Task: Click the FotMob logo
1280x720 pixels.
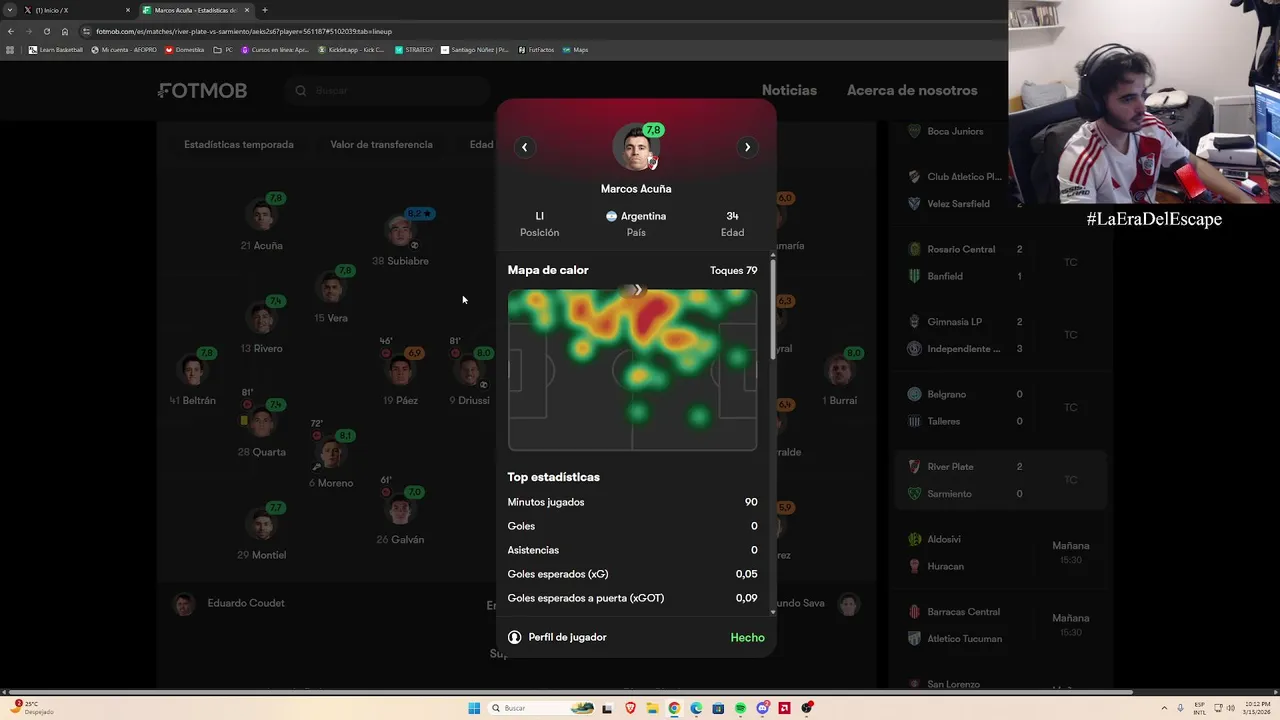Action: [x=202, y=91]
